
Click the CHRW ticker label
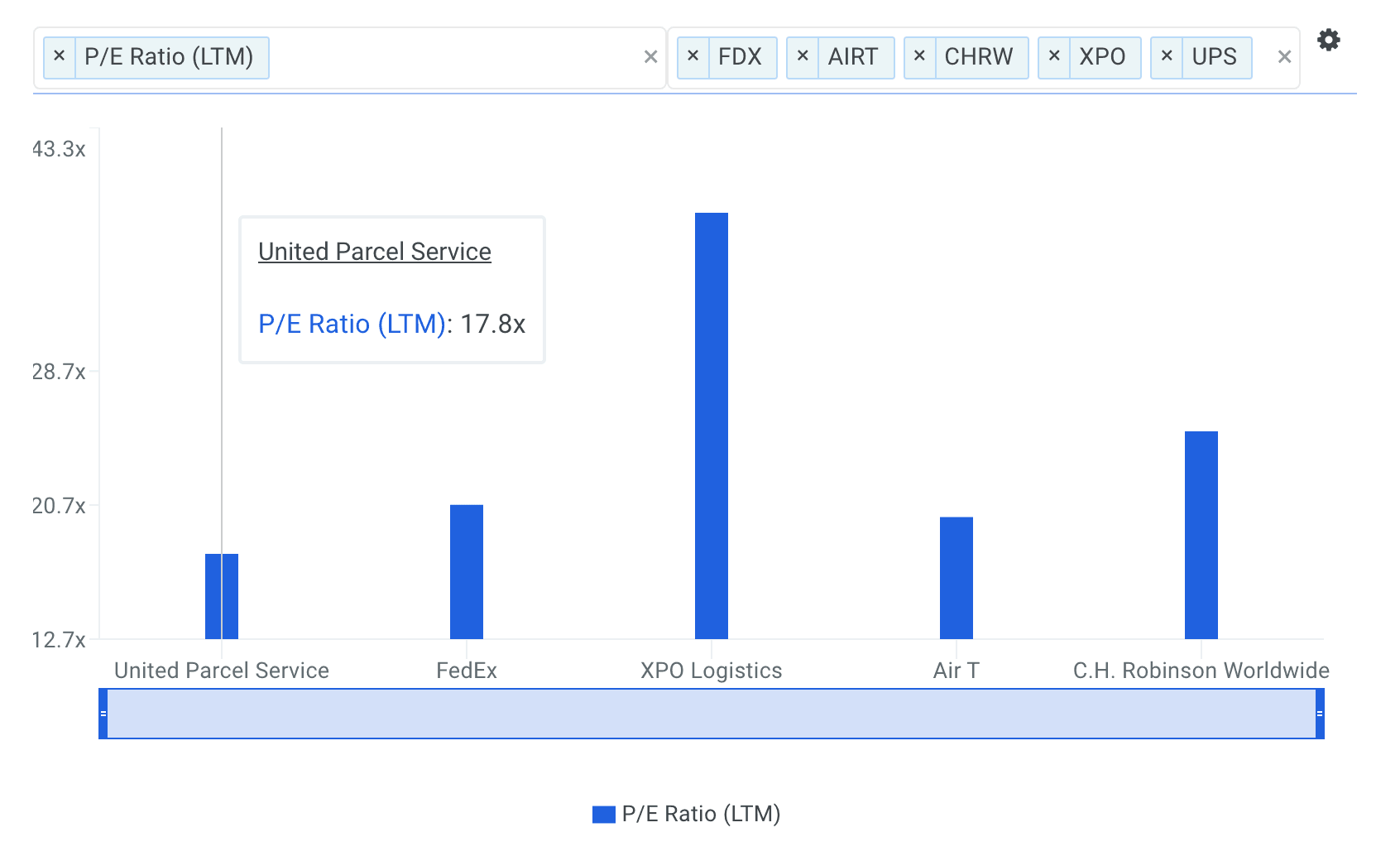point(978,56)
